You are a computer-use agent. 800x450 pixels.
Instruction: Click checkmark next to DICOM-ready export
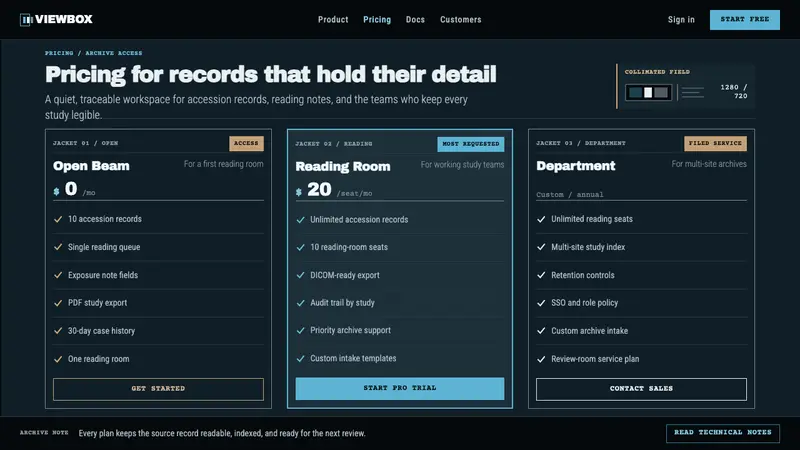point(301,275)
